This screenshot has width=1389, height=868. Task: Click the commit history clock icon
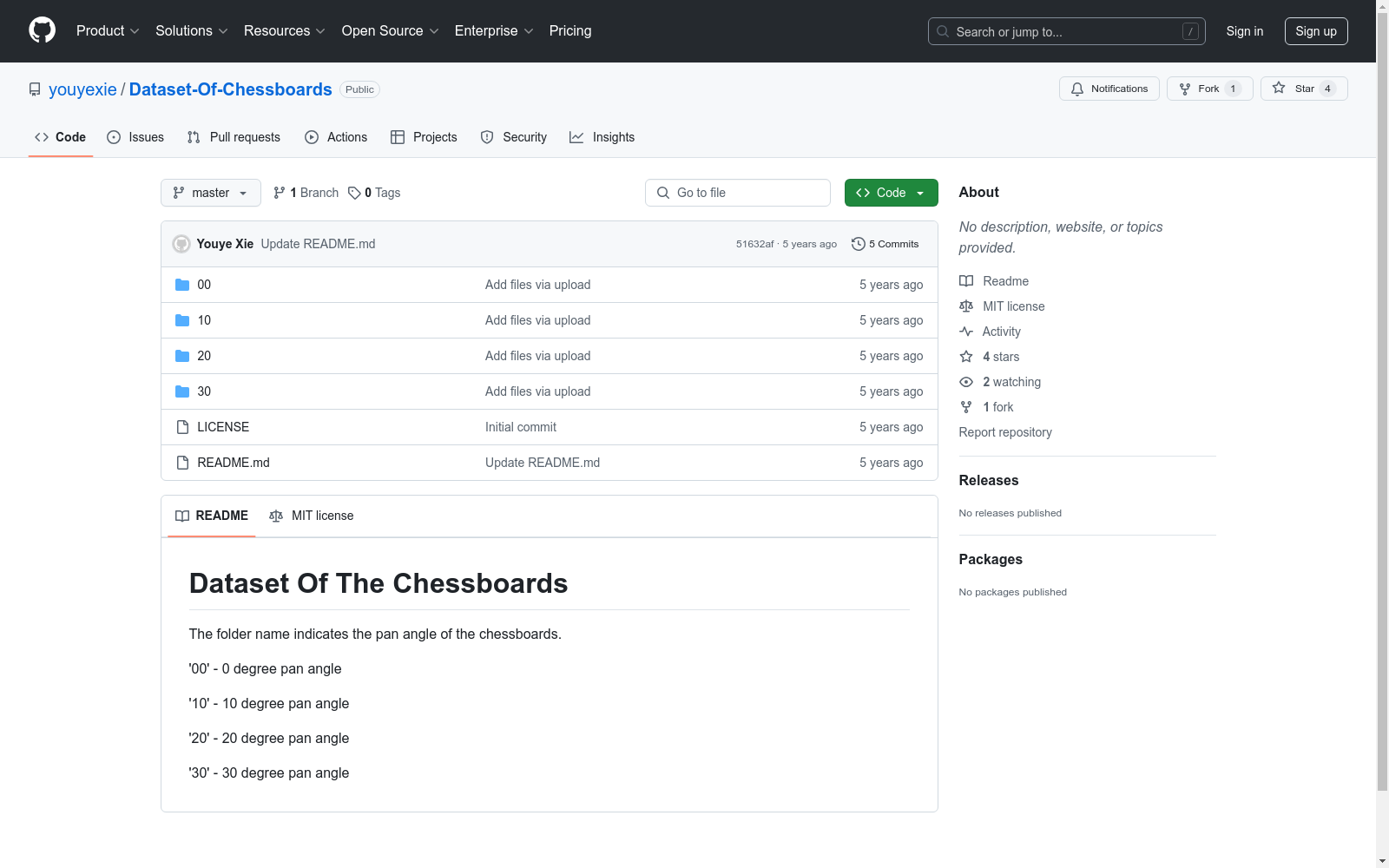tap(859, 244)
